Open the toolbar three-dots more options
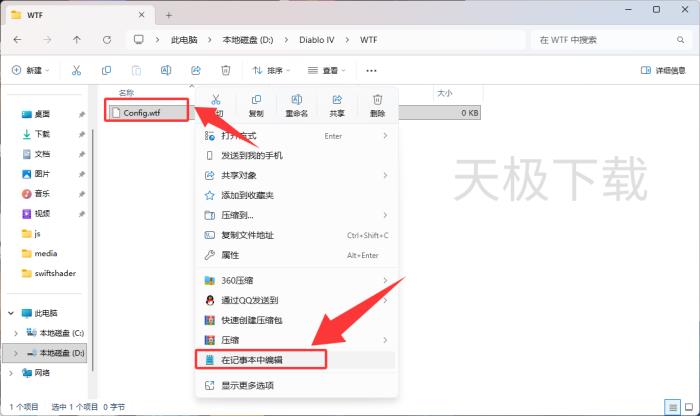Image resolution: width=700 pixels, height=416 pixels. tap(371, 71)
